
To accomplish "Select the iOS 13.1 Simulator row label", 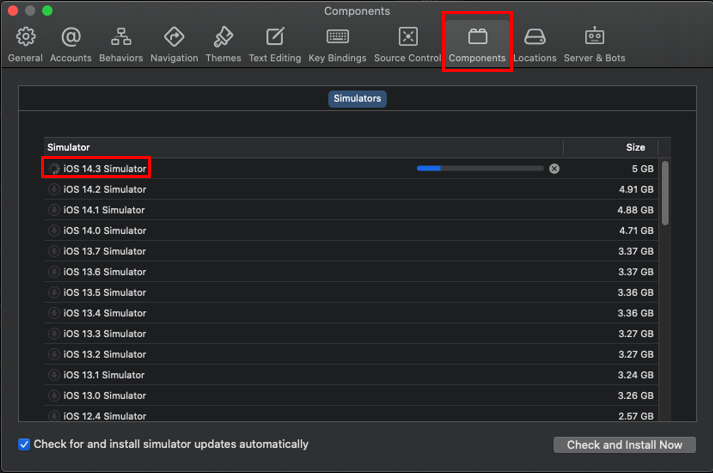I will 104,375.
